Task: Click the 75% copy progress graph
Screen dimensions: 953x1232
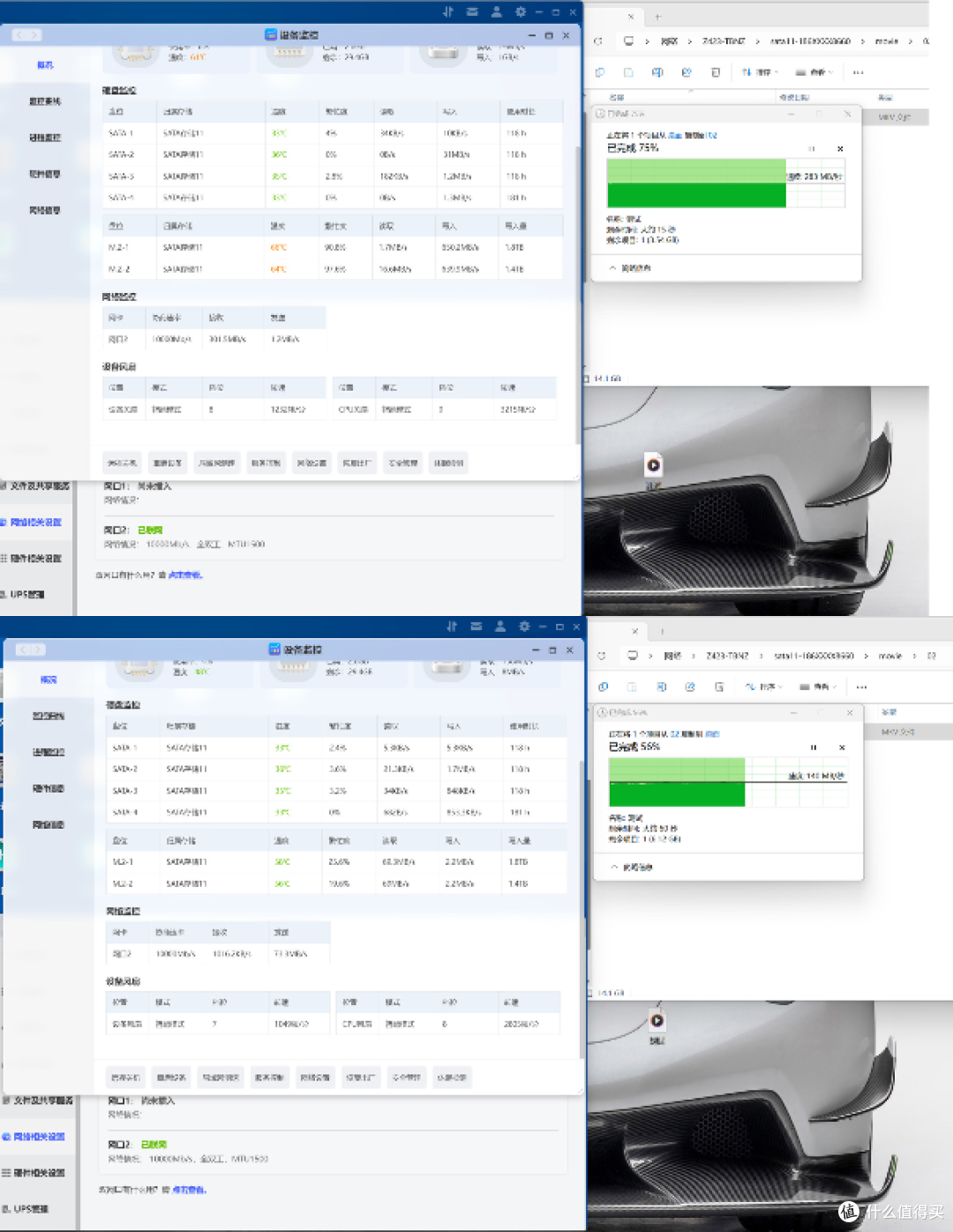Action: click(726, 183)
